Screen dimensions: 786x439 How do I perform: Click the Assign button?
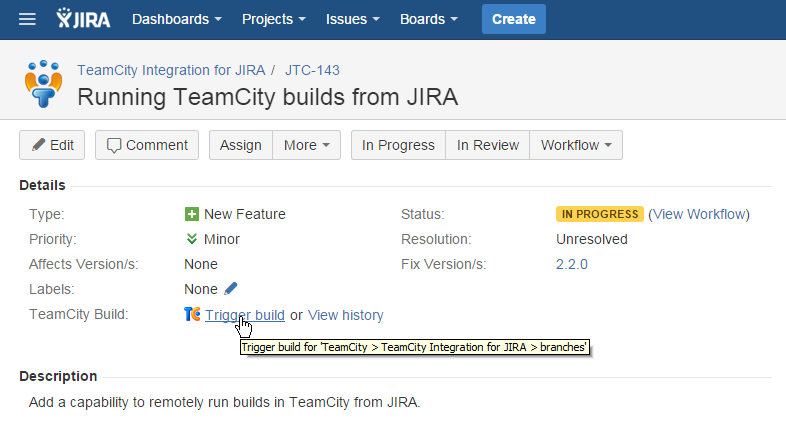click(x=240, y=145)
